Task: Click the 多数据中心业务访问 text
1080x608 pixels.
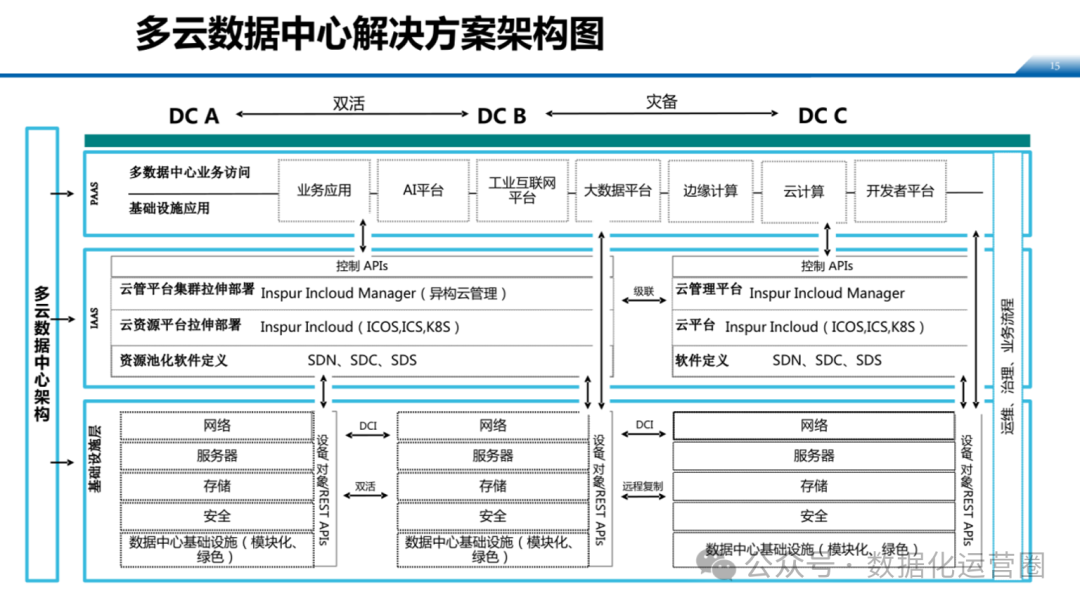Action: [189, 172]
